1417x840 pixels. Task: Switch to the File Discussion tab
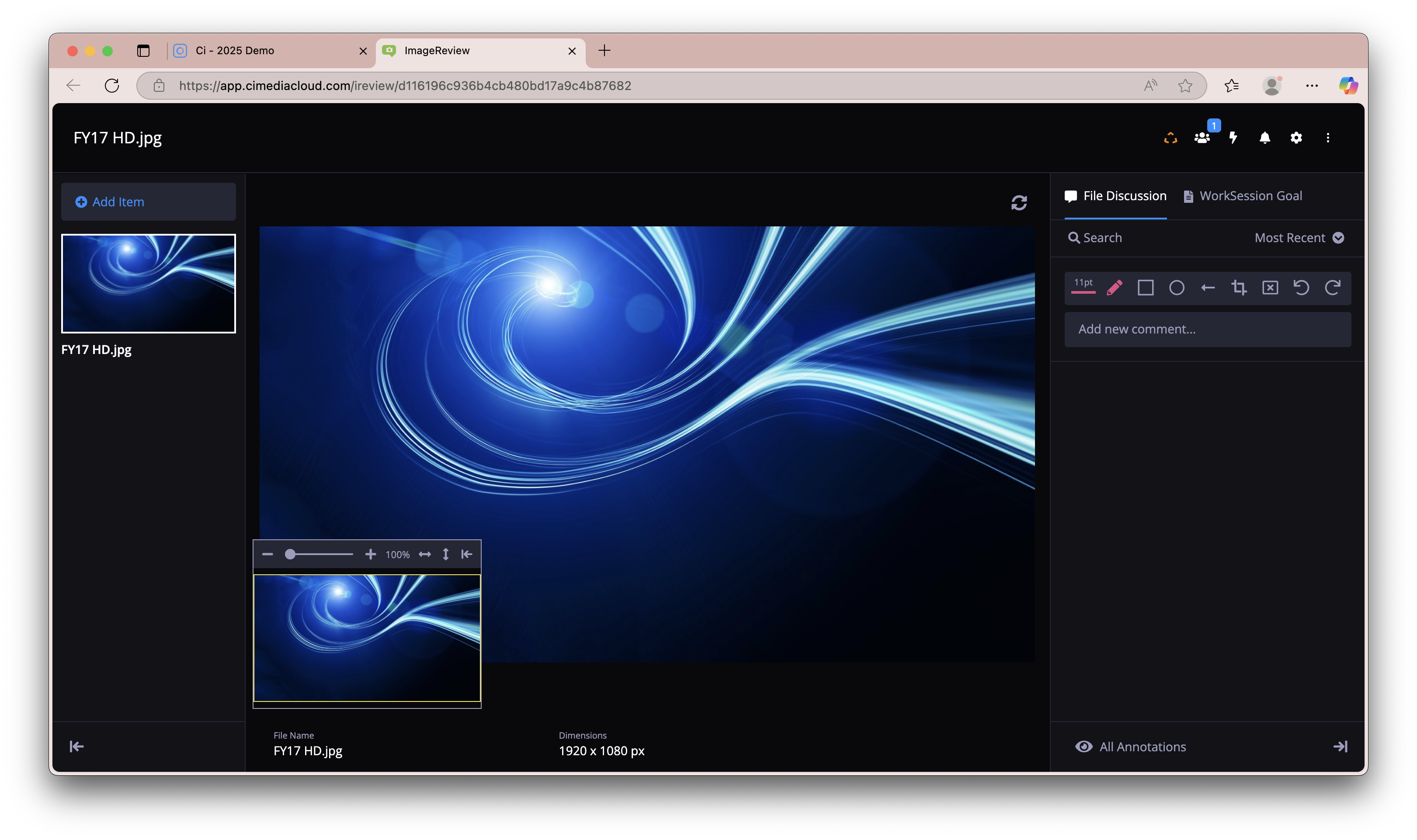pyautogui.click(x=1115, y=196)
